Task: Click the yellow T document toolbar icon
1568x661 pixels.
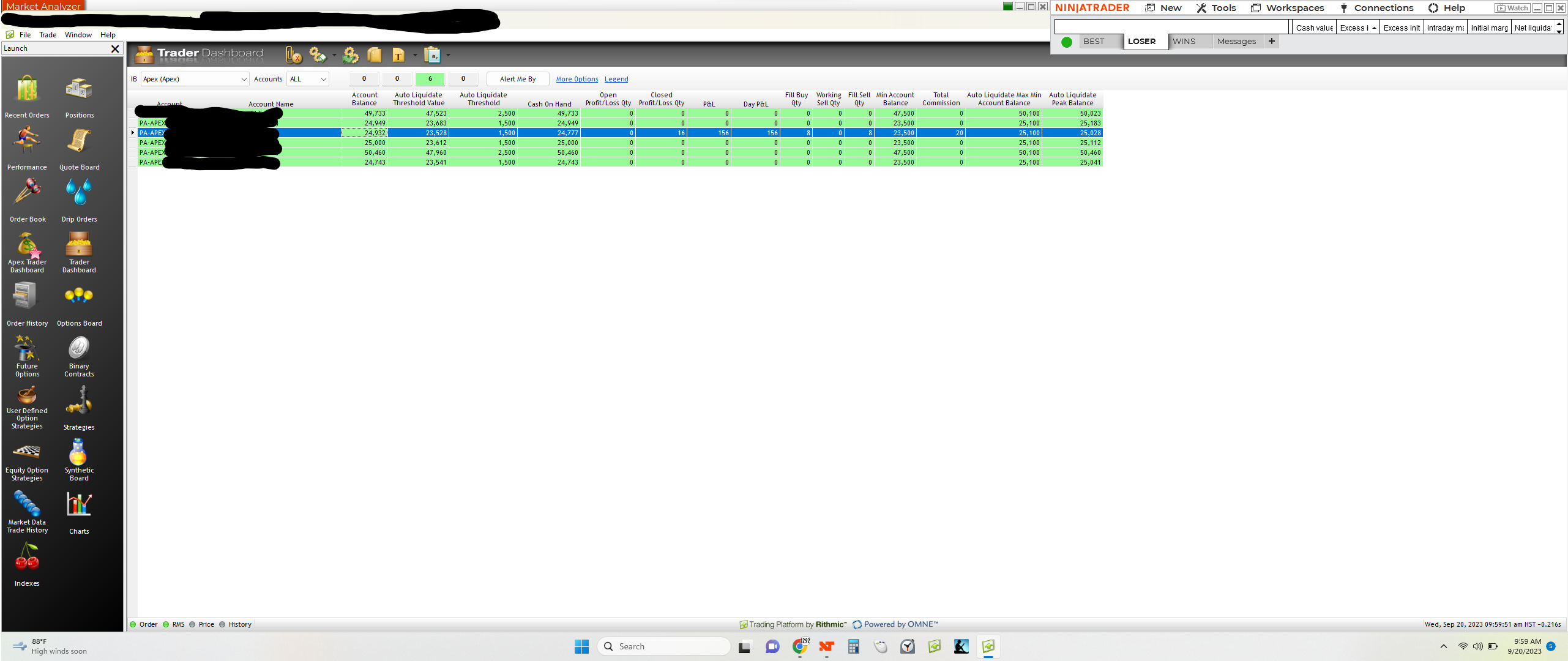Action: coord(398,55)
